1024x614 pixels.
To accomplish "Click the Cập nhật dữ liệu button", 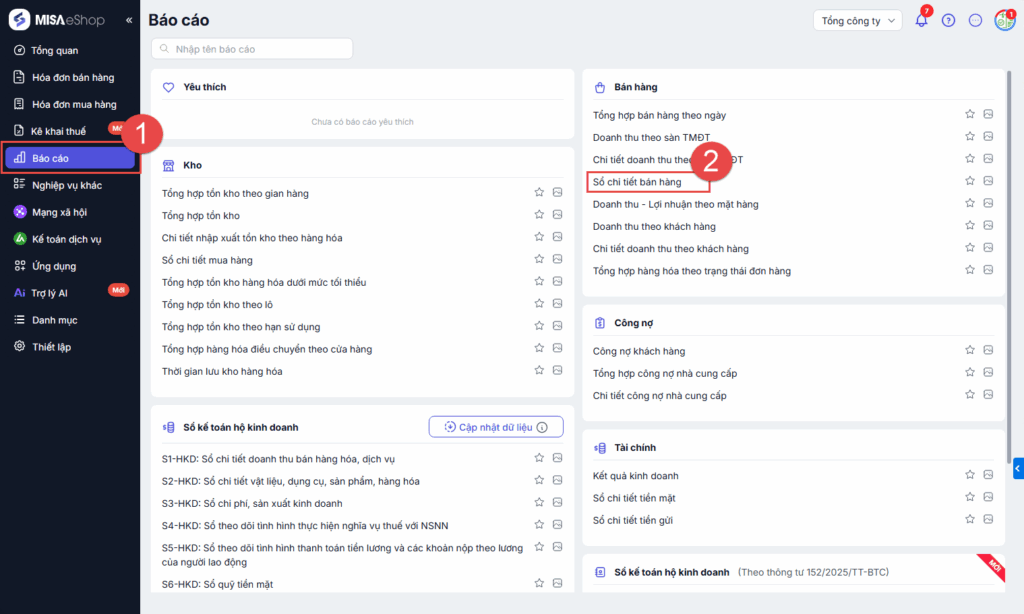I will pyautogui.click(x=495, y=427).
